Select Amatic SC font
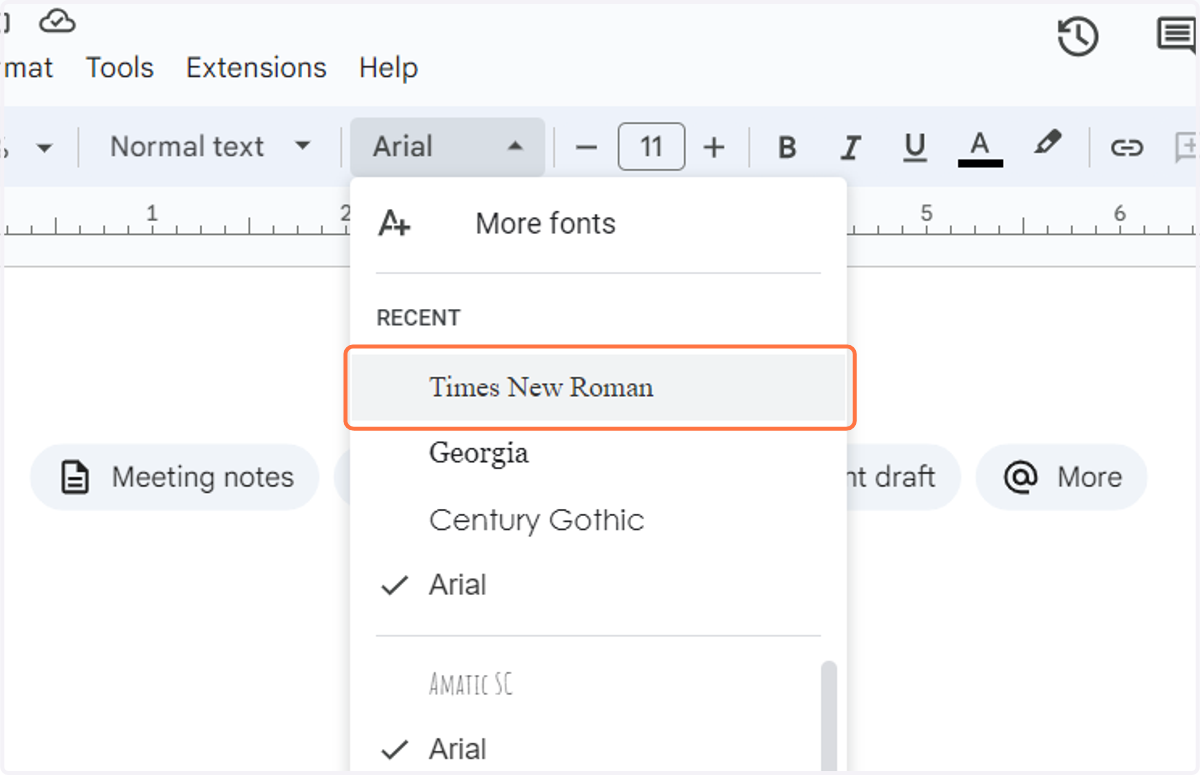 tap(586, 684)
